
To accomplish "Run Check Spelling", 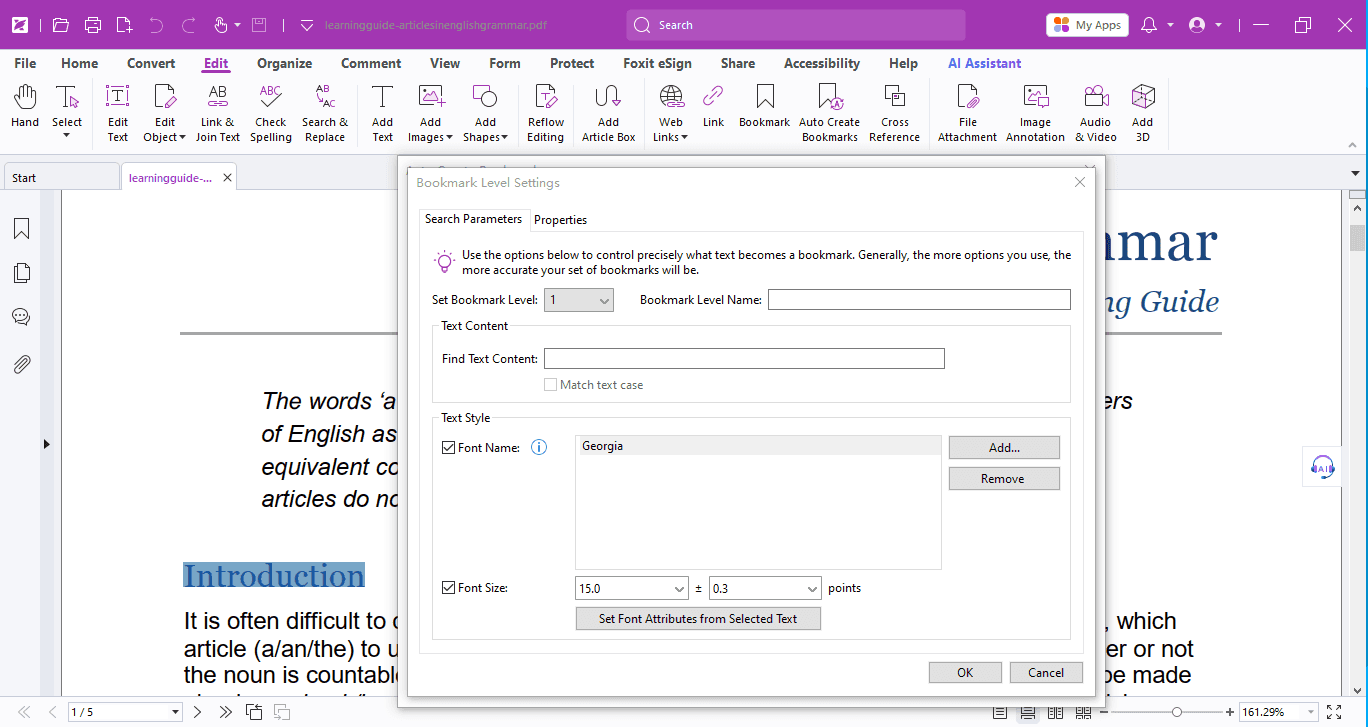I will click(x=270, y=113).
